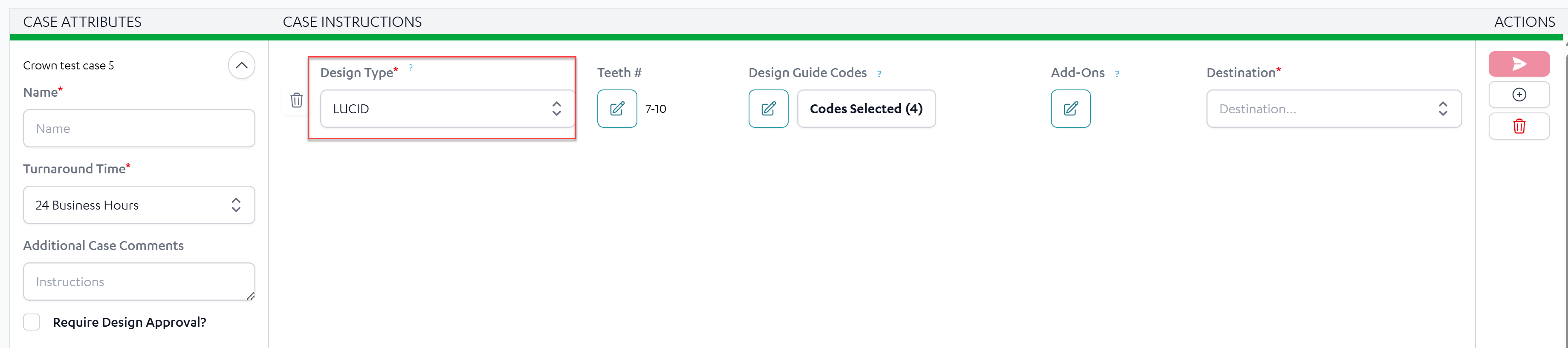
Task: Click the Name input field
Action: pyautogui.click(x=139, y=128)
